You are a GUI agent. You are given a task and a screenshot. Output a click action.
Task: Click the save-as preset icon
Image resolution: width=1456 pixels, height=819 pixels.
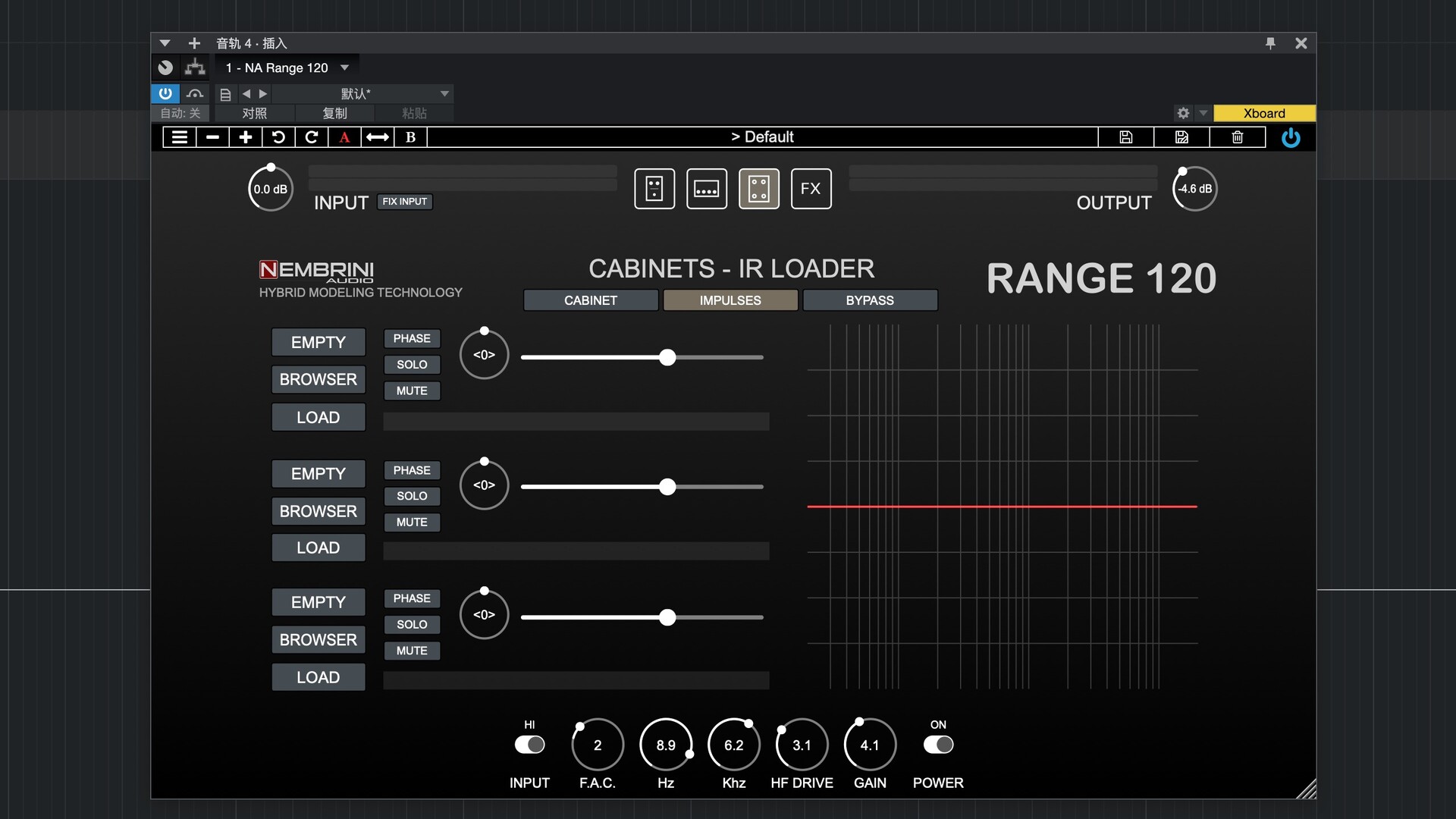point(1181,137)
